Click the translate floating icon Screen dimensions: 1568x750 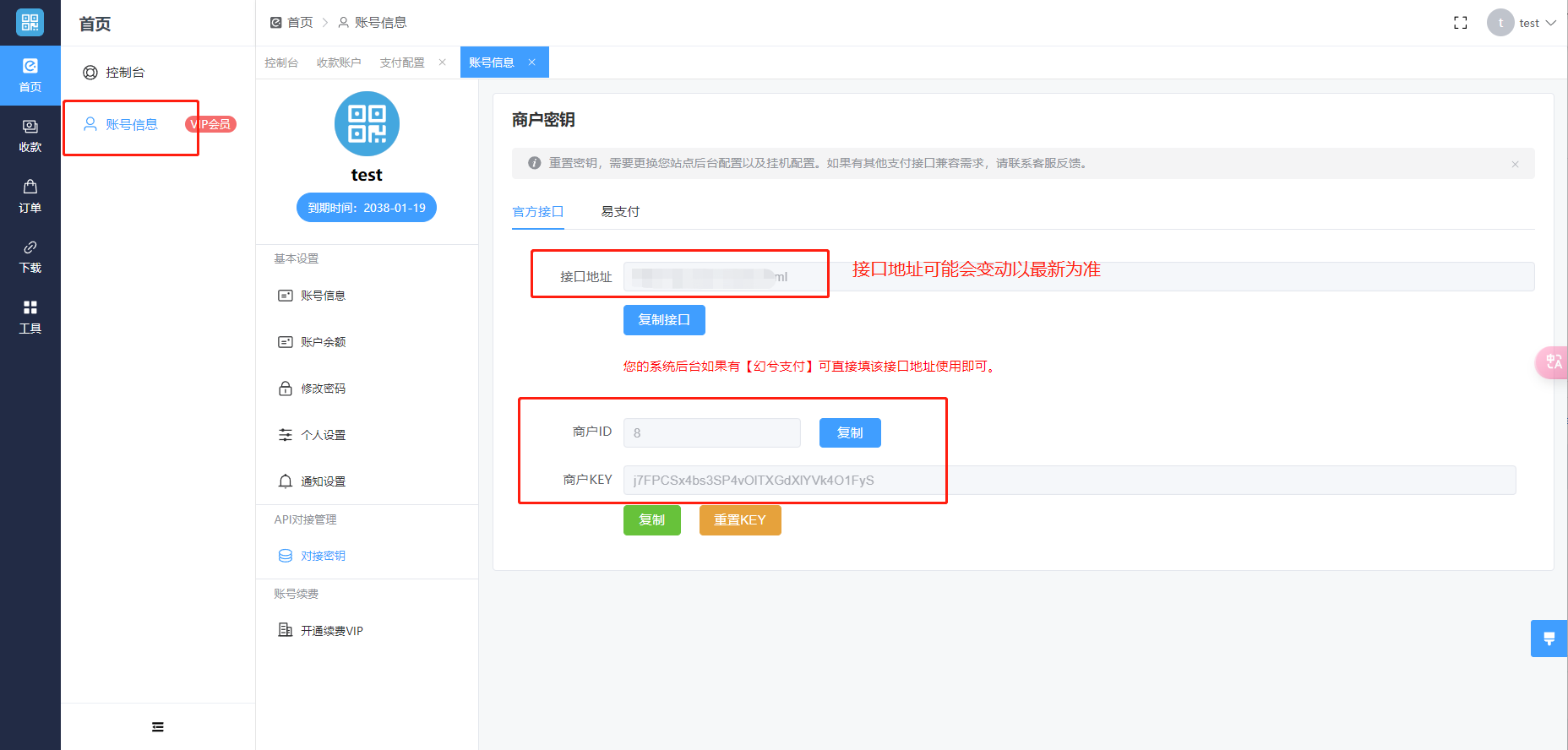(x=1553, y=362)
